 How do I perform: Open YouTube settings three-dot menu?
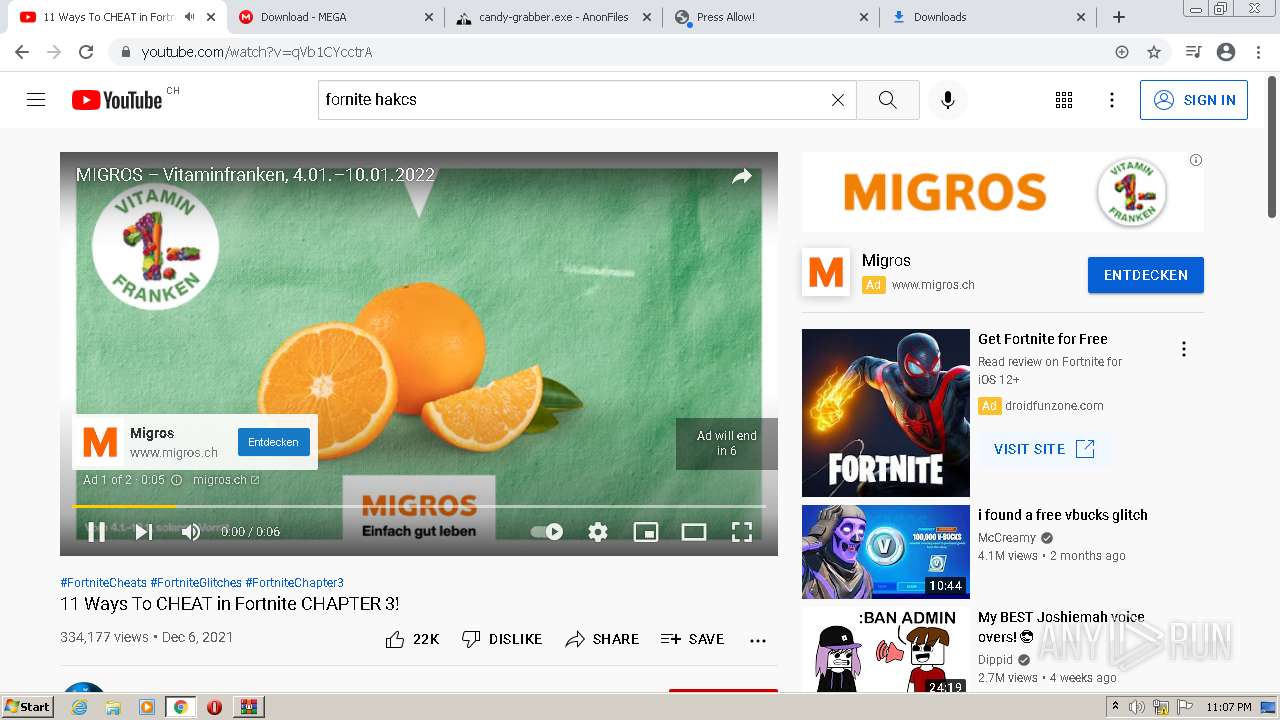tap(1112, 100)
